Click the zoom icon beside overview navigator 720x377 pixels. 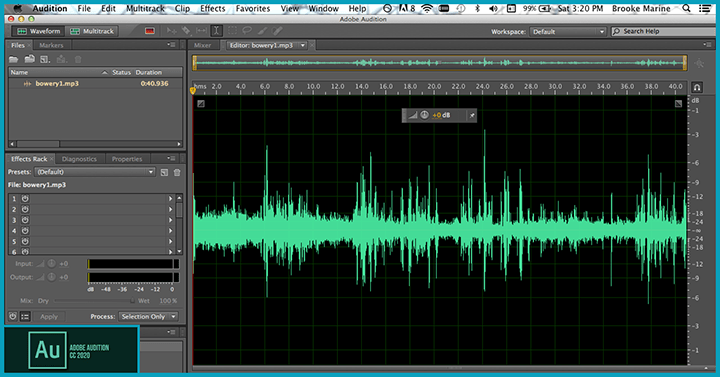[x=699, y=63]
